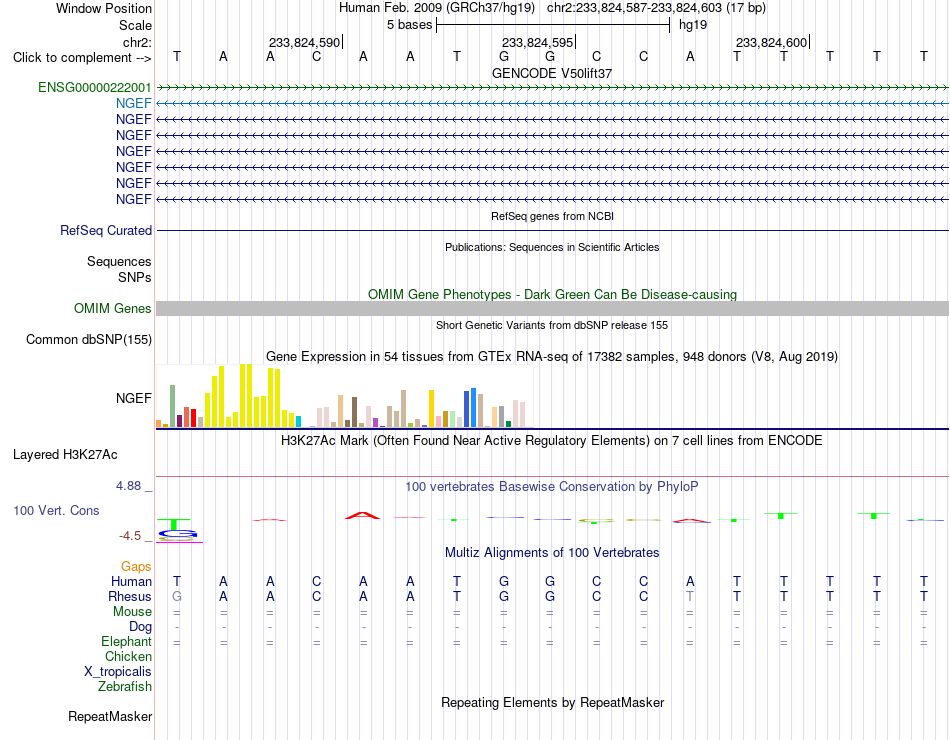The image size is (950, 740).
Task: Click the RefSeq Curated blue intron line
Action: 553,230
